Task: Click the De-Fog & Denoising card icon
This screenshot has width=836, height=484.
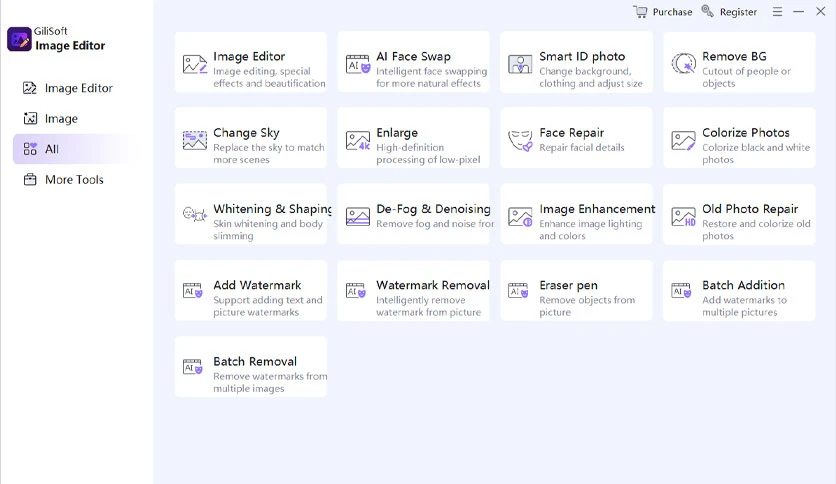Action: point(357,216)
